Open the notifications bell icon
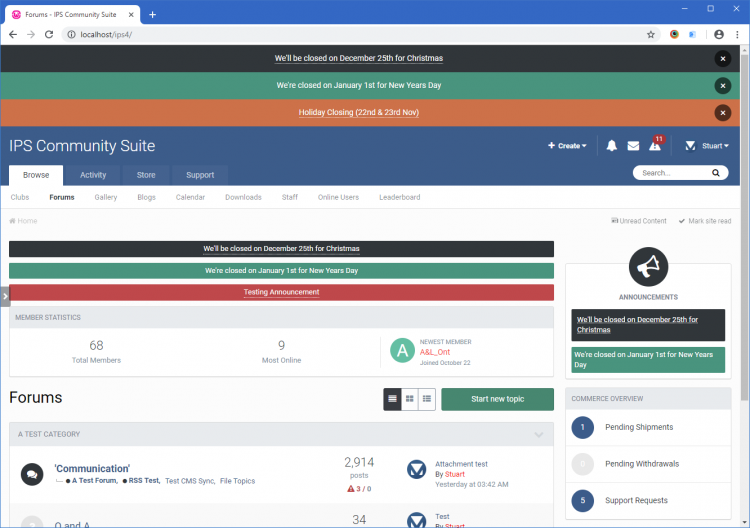This screenshot has width=750, height=528. tap(611, 146)
